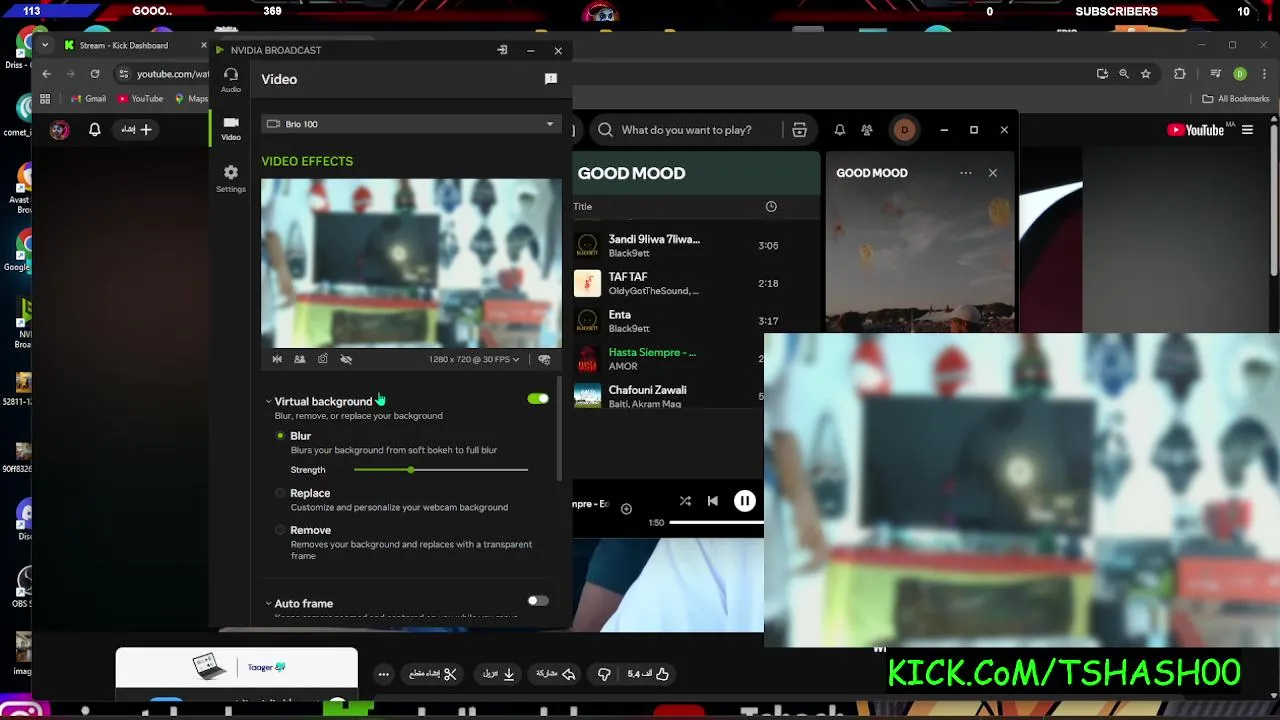
Task: Open the resolution 1280 x 720 @ 30 FPS dropdown
Action: 475,359
